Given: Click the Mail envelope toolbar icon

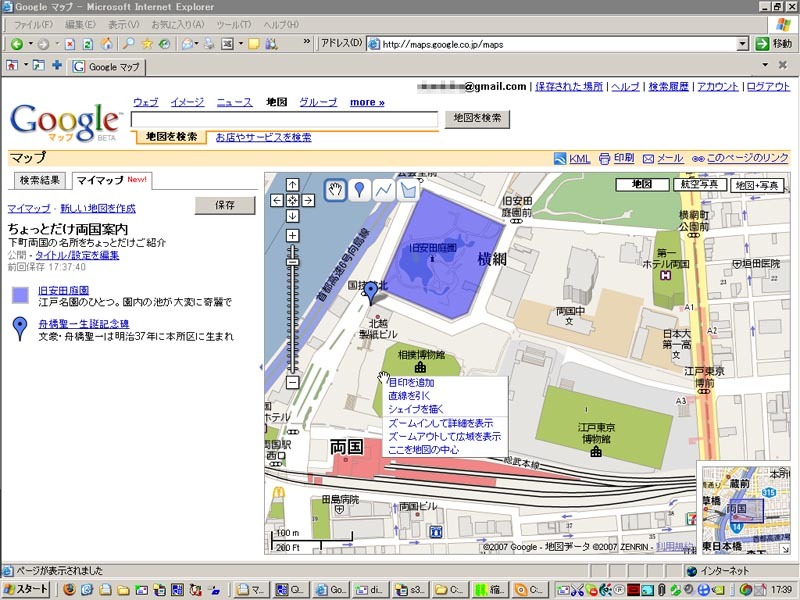Looking at the screenshot, I should coord(187,44).
